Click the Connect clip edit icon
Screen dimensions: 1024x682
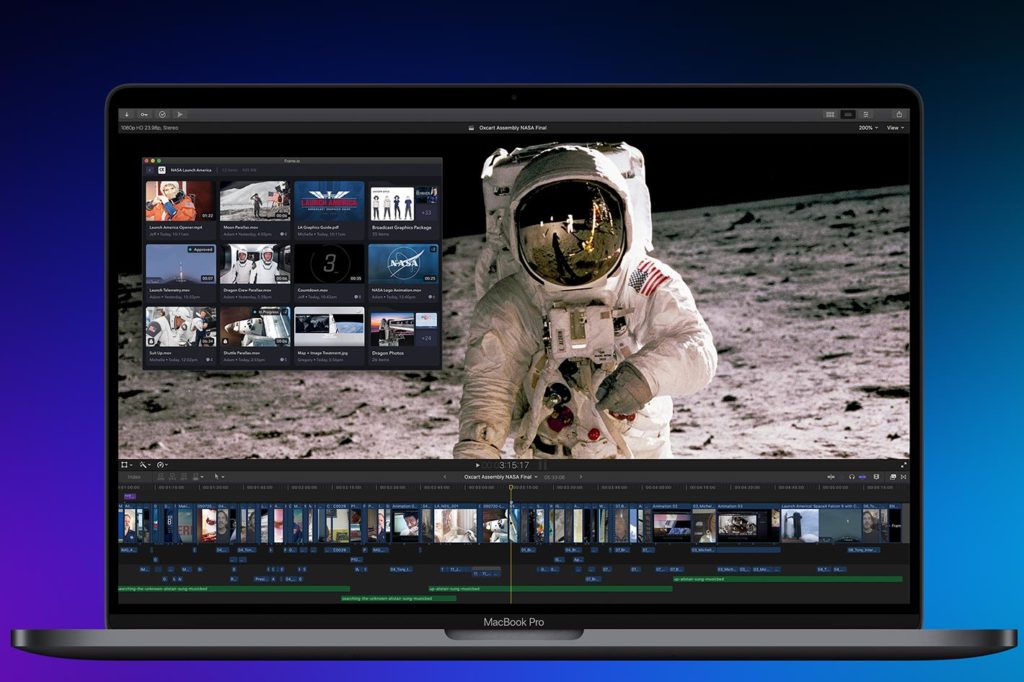161,477
